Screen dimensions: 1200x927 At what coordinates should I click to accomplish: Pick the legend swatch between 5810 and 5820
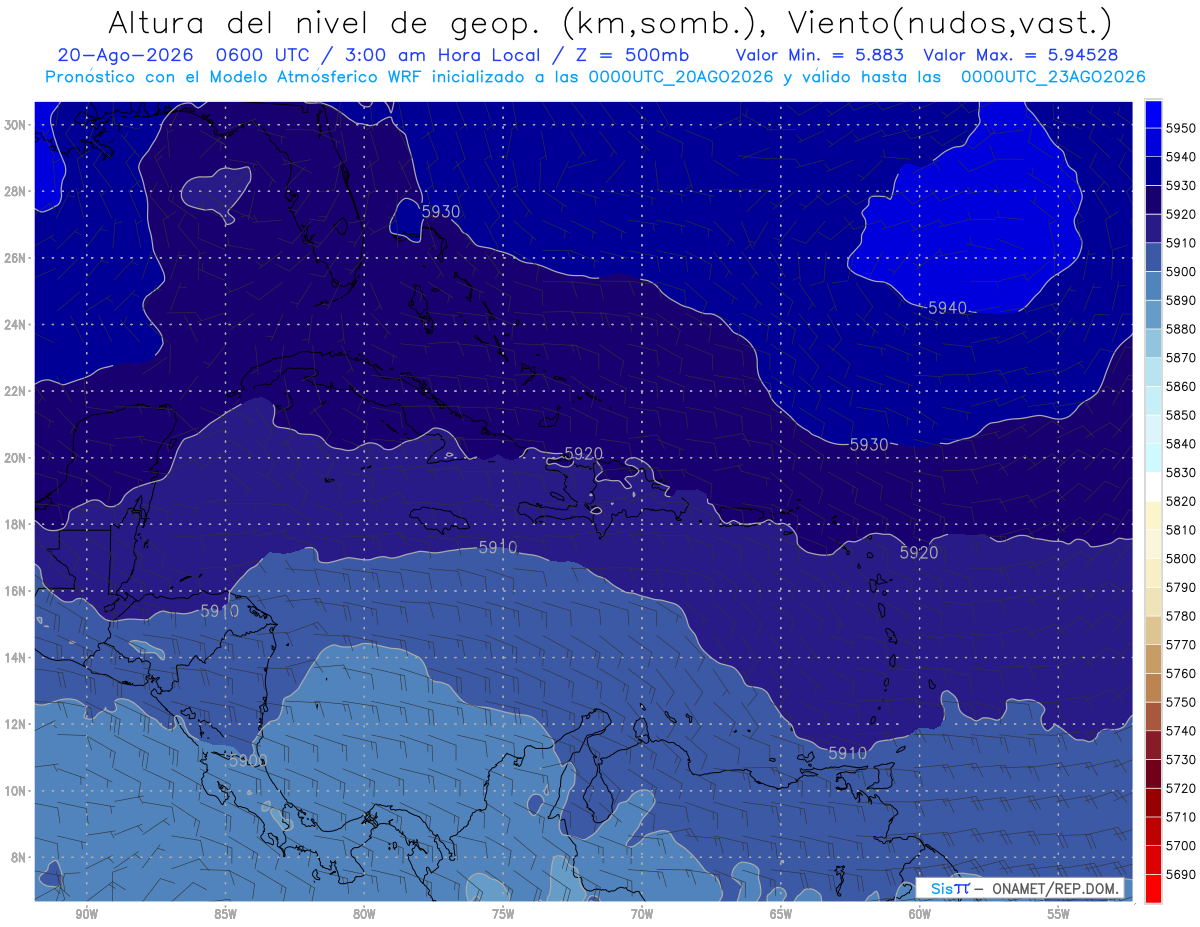point(1153,516)
